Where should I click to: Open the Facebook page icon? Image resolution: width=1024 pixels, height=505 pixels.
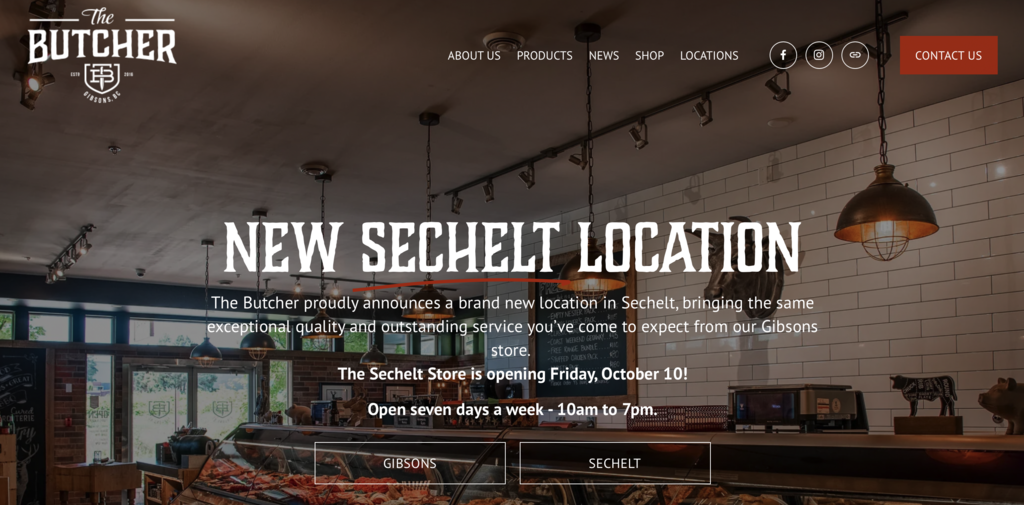783,55
